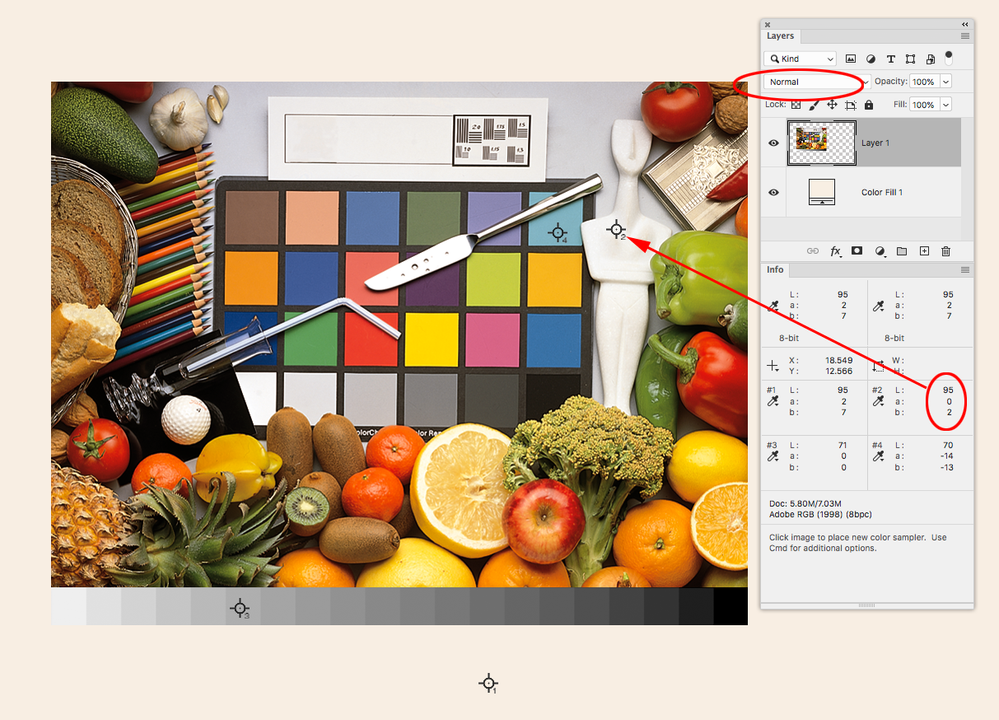Add a layer style (fx)
The image size is (999, 720).
coord(835,251)
